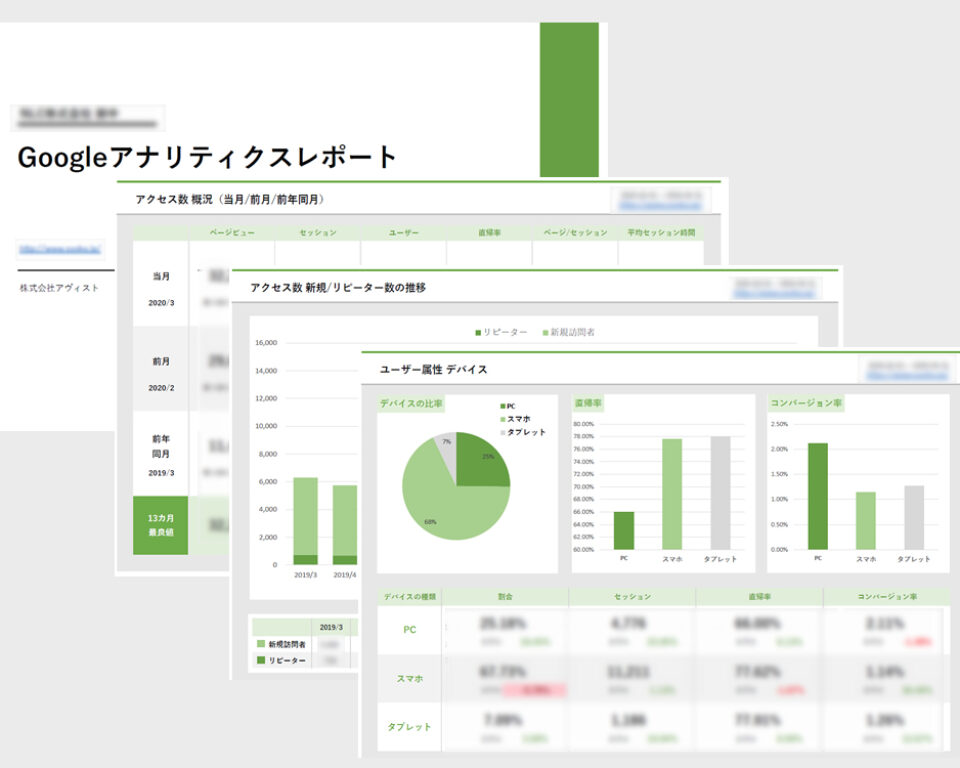Open the date range selector on the デバイス report

click(x=905, y=363)
